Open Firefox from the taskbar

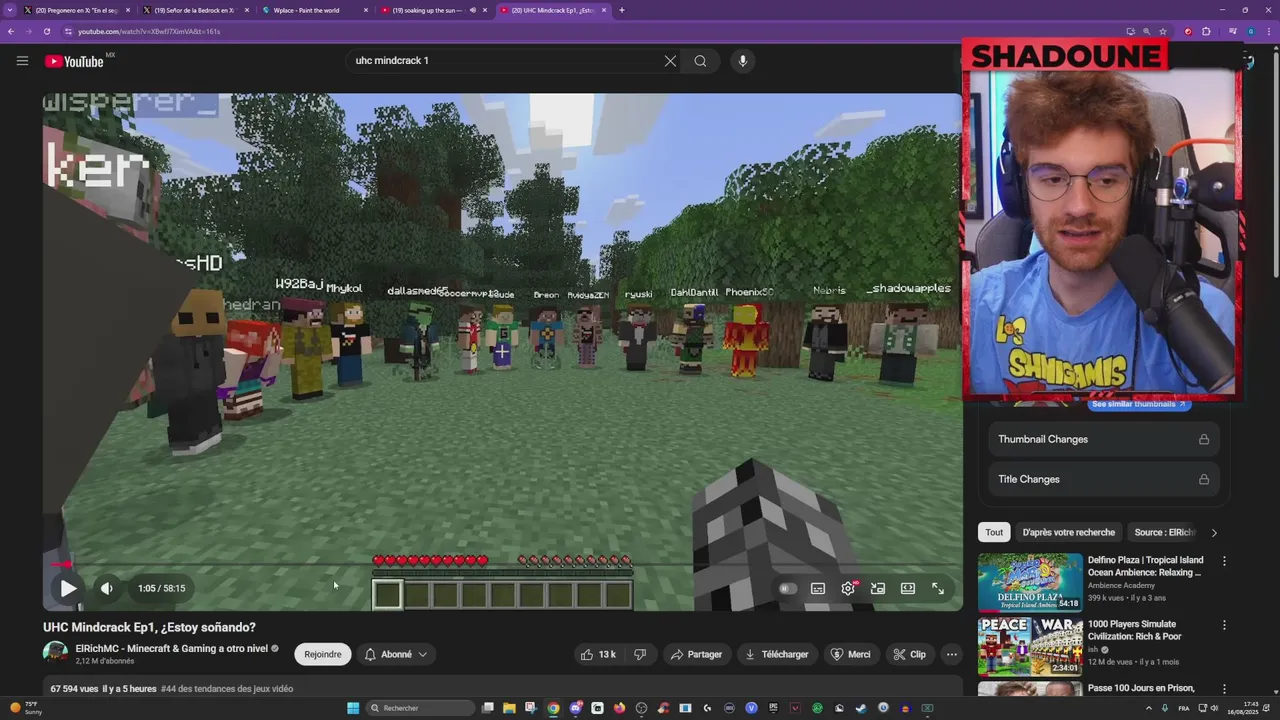click(619, 708)
